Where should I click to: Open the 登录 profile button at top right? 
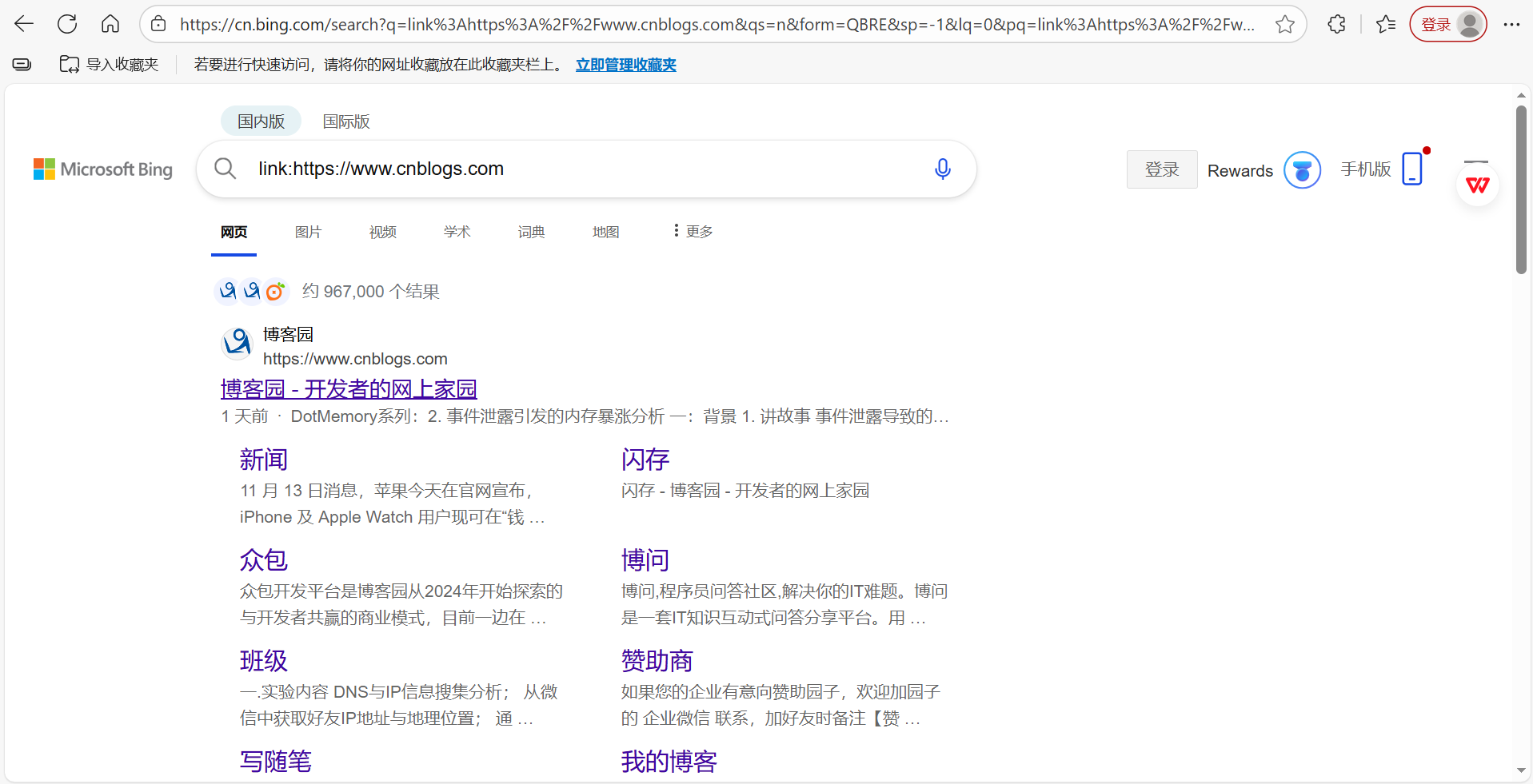tap(1447, 24)
